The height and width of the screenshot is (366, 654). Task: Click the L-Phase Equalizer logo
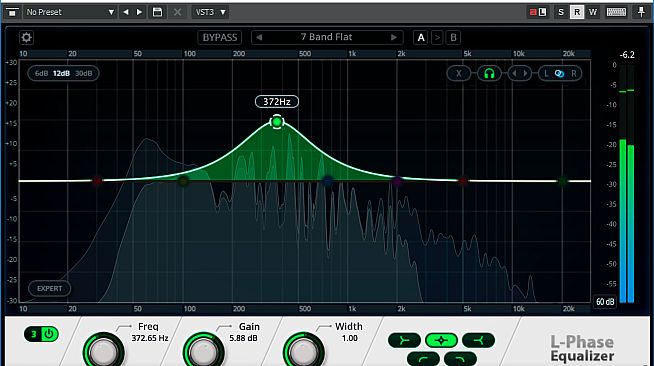coord(582,349)
